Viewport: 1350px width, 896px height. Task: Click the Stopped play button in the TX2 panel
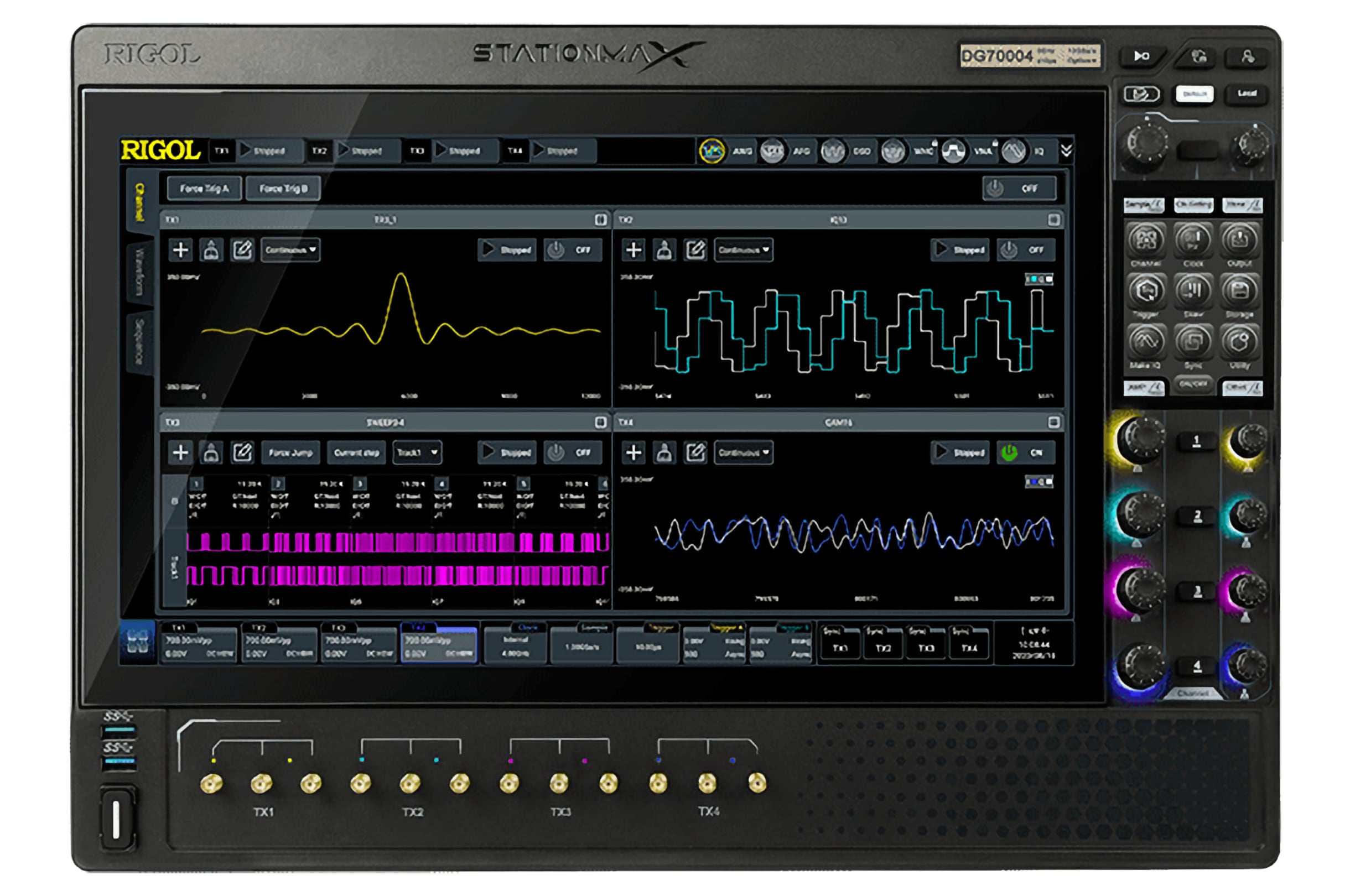(x=960, y=249)
